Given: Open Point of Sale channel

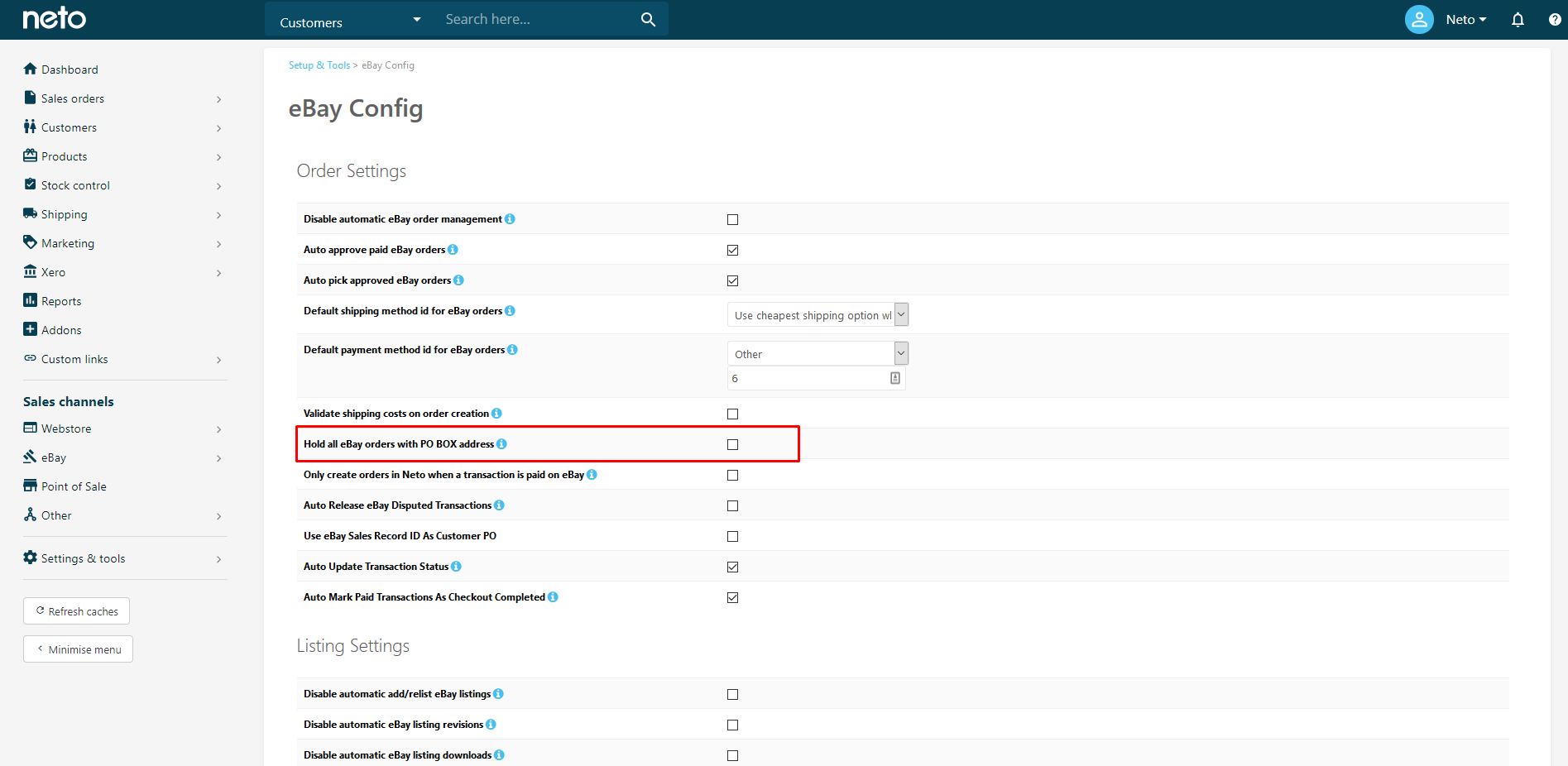Looking at the screenshot, I should [x=74, y=486].
